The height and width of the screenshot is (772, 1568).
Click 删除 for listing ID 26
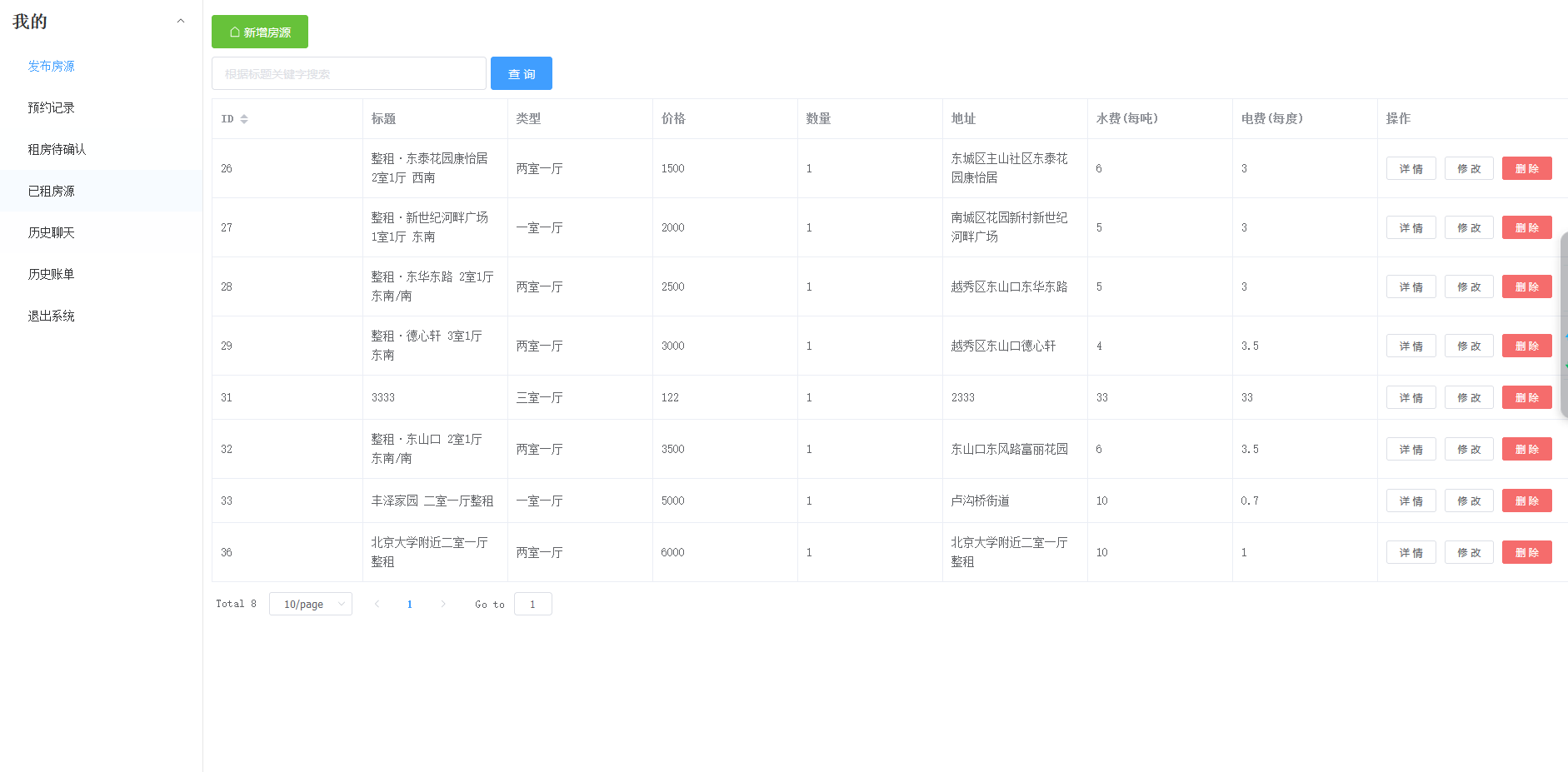[x=1527, y=168]
